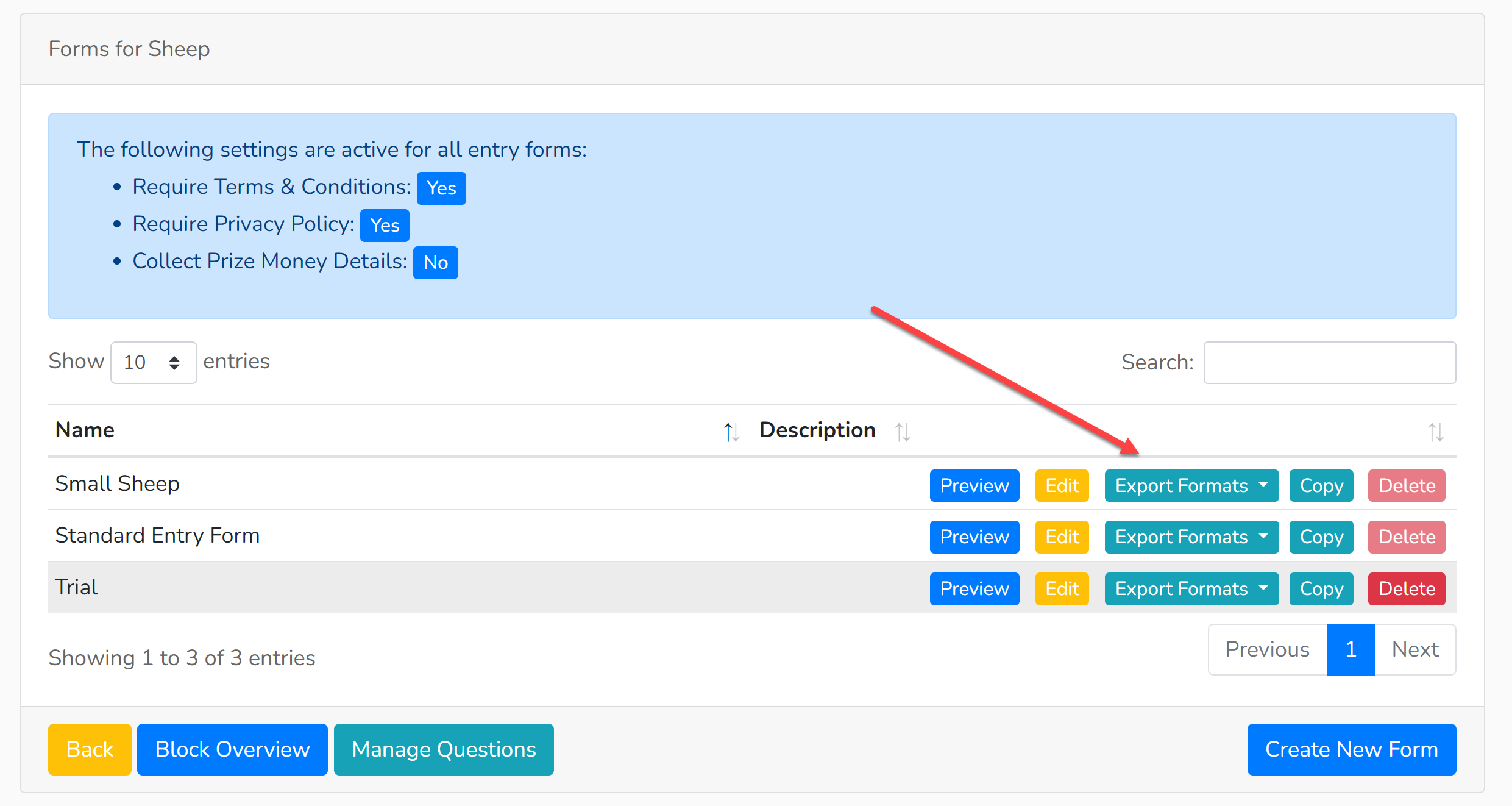Viewport: 1512px width, 806px height.
Task: Click the Name column header text
Action: coord(85,430)
